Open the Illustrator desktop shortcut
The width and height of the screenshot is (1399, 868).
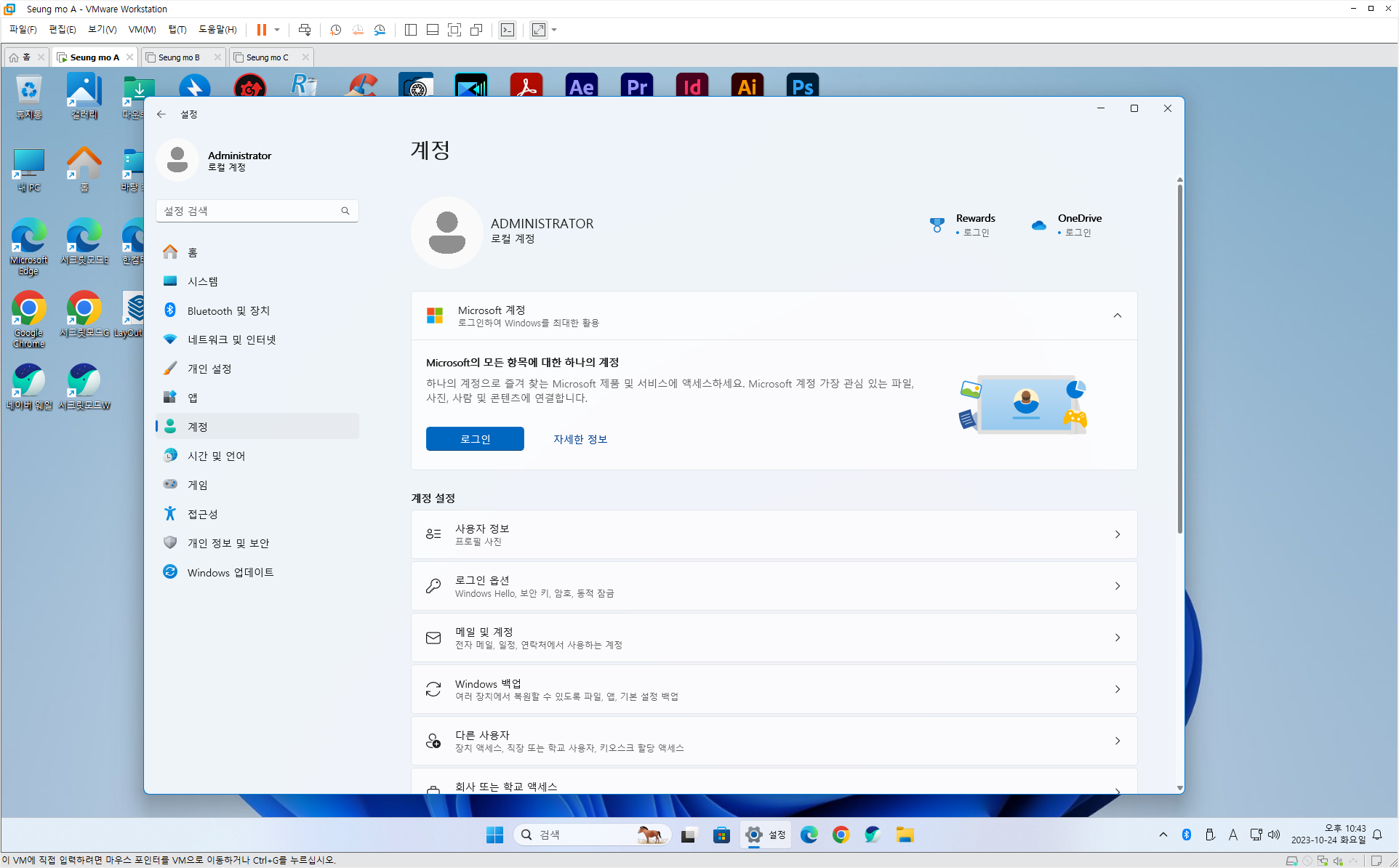click(747, 86)
